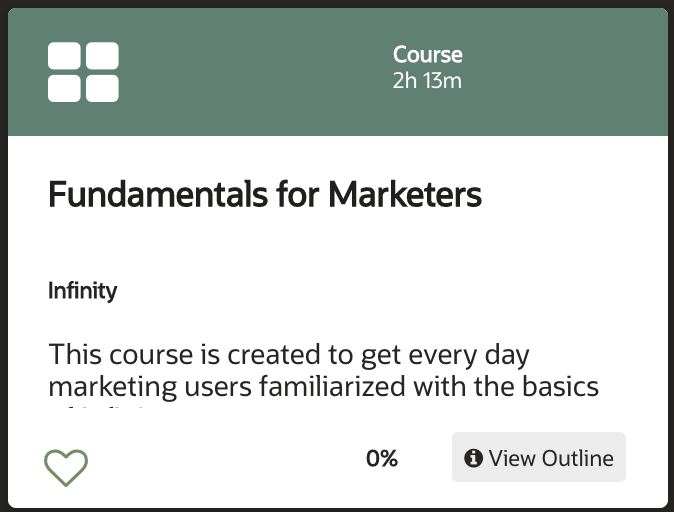Favorite the course with the heart icon
This screenshot has height=512, width=674.
pos(66,468)
